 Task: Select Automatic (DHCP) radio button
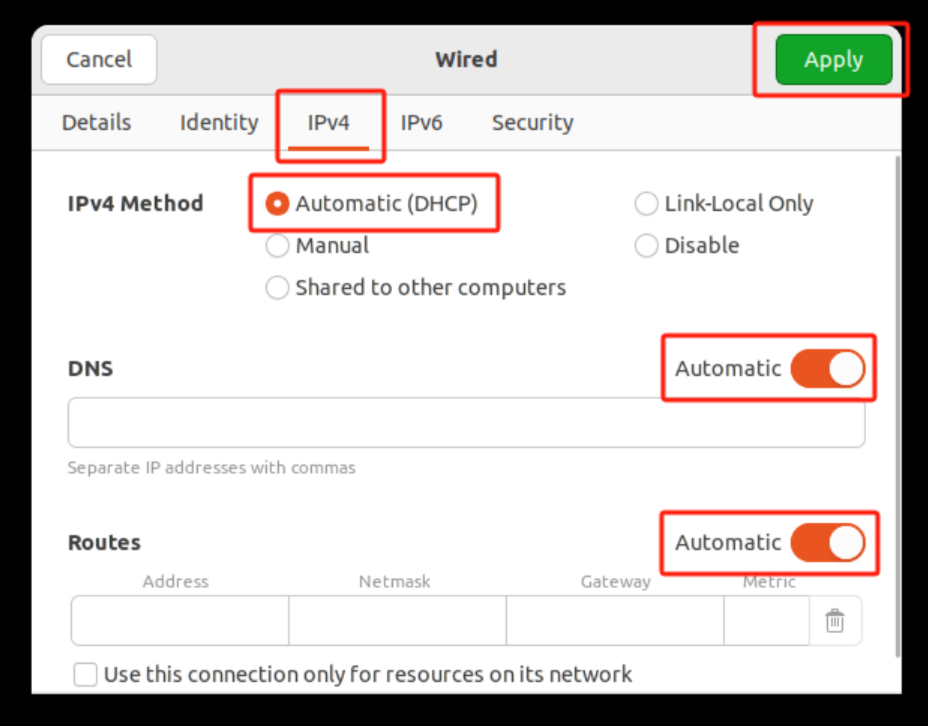click(x=278, y=204)
